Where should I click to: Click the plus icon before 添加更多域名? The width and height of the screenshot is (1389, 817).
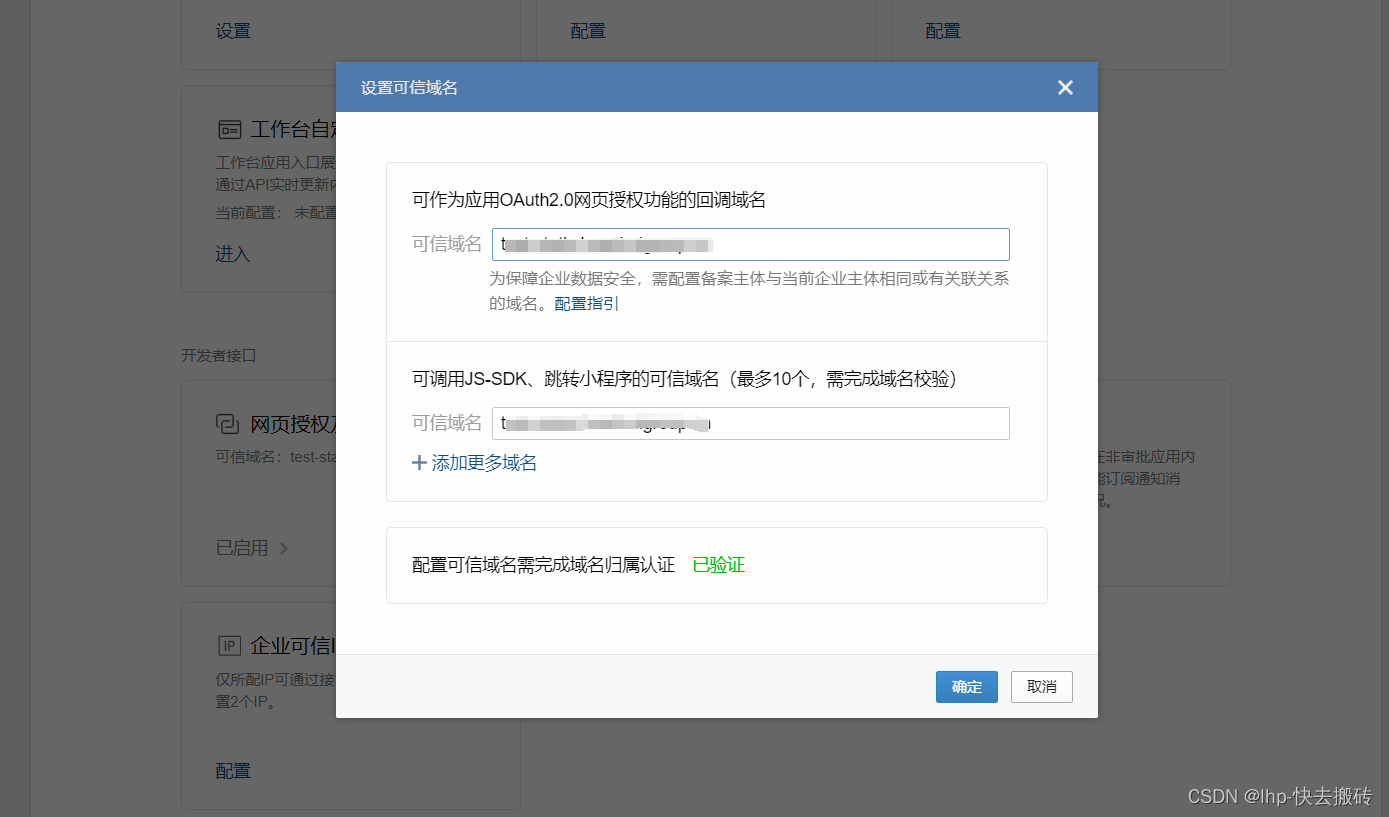click(x=420, y=463)
